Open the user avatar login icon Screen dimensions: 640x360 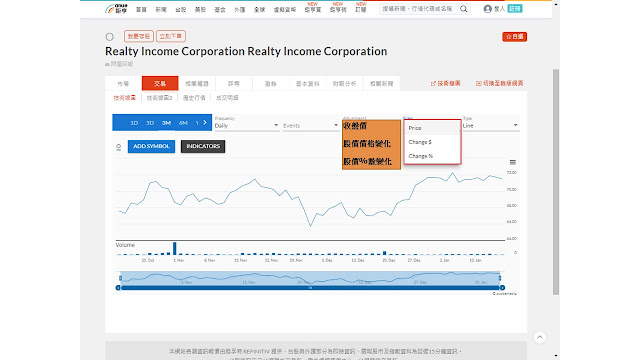click(487, 9)
